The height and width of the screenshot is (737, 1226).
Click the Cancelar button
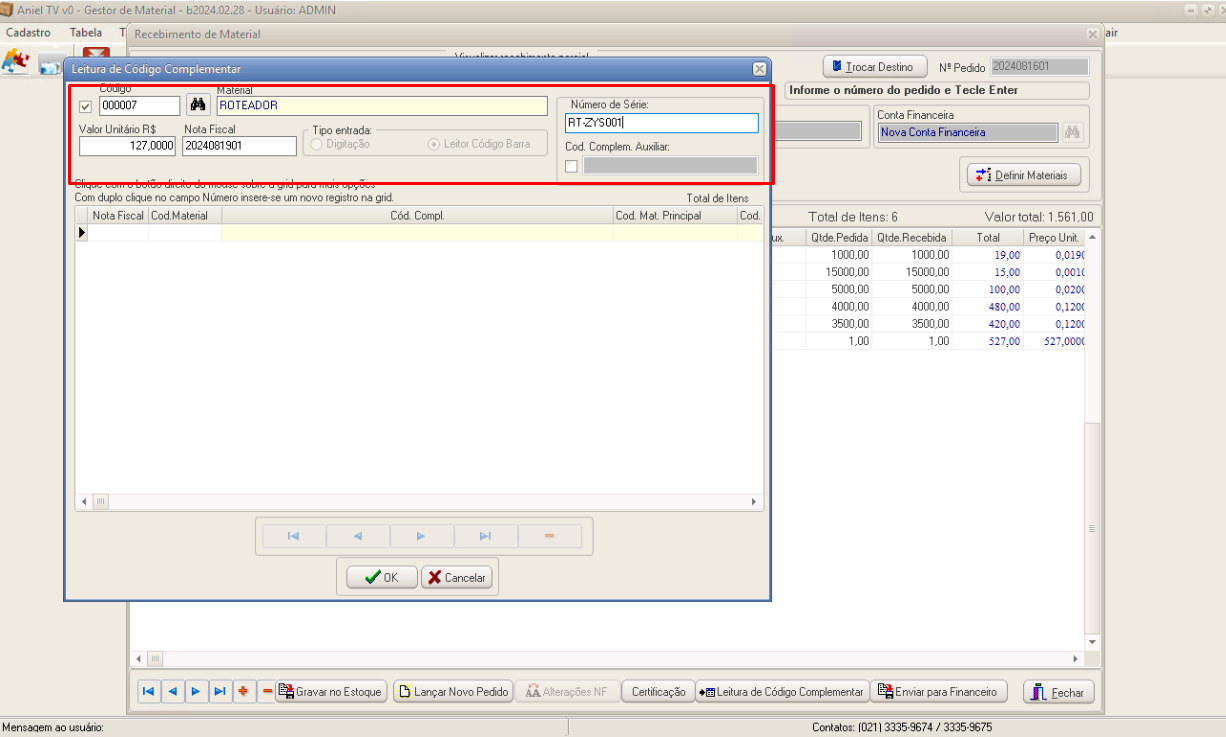pos(456,577)
